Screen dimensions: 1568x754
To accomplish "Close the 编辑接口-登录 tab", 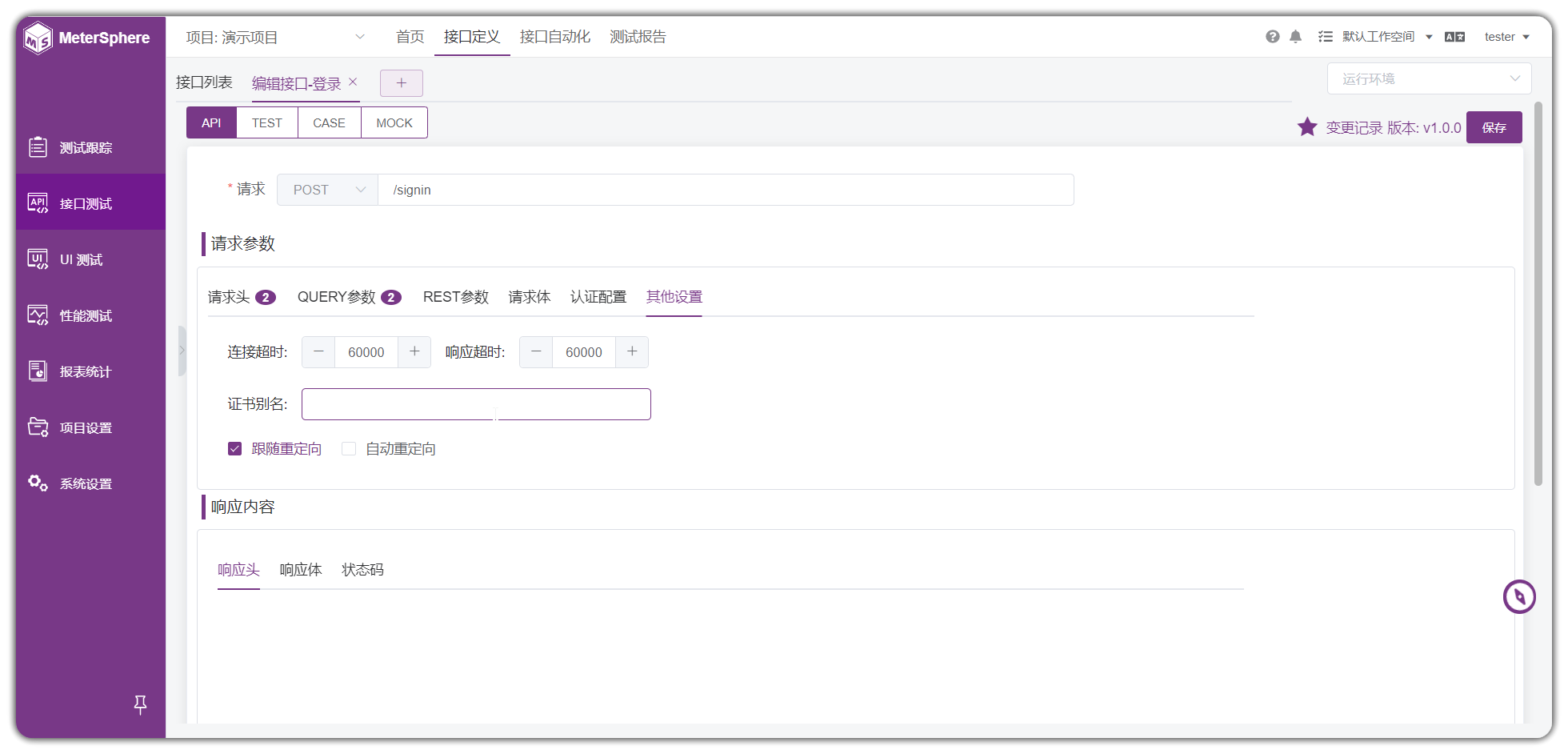I will click(x=353, y=82).
